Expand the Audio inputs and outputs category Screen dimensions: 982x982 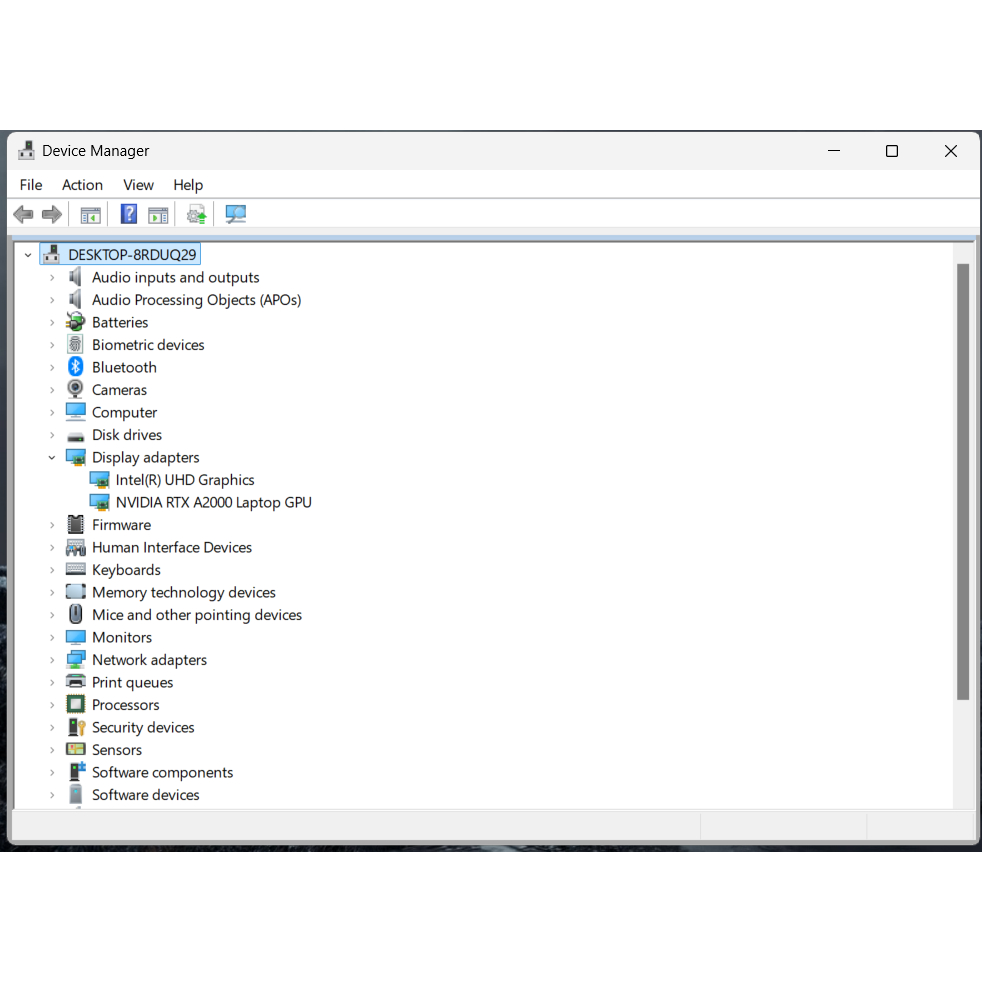pos(52,277)
